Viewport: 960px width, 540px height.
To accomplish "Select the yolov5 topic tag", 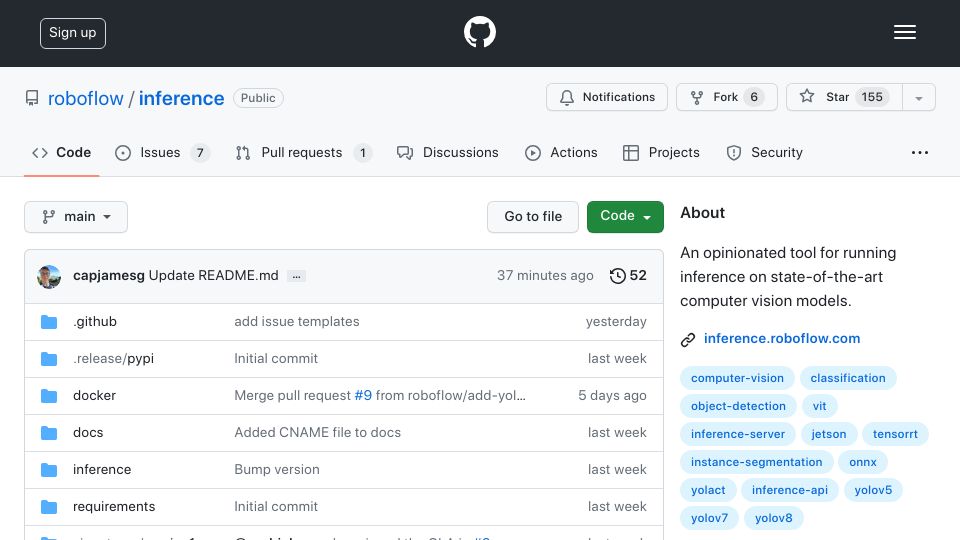I will pos(873,490).
